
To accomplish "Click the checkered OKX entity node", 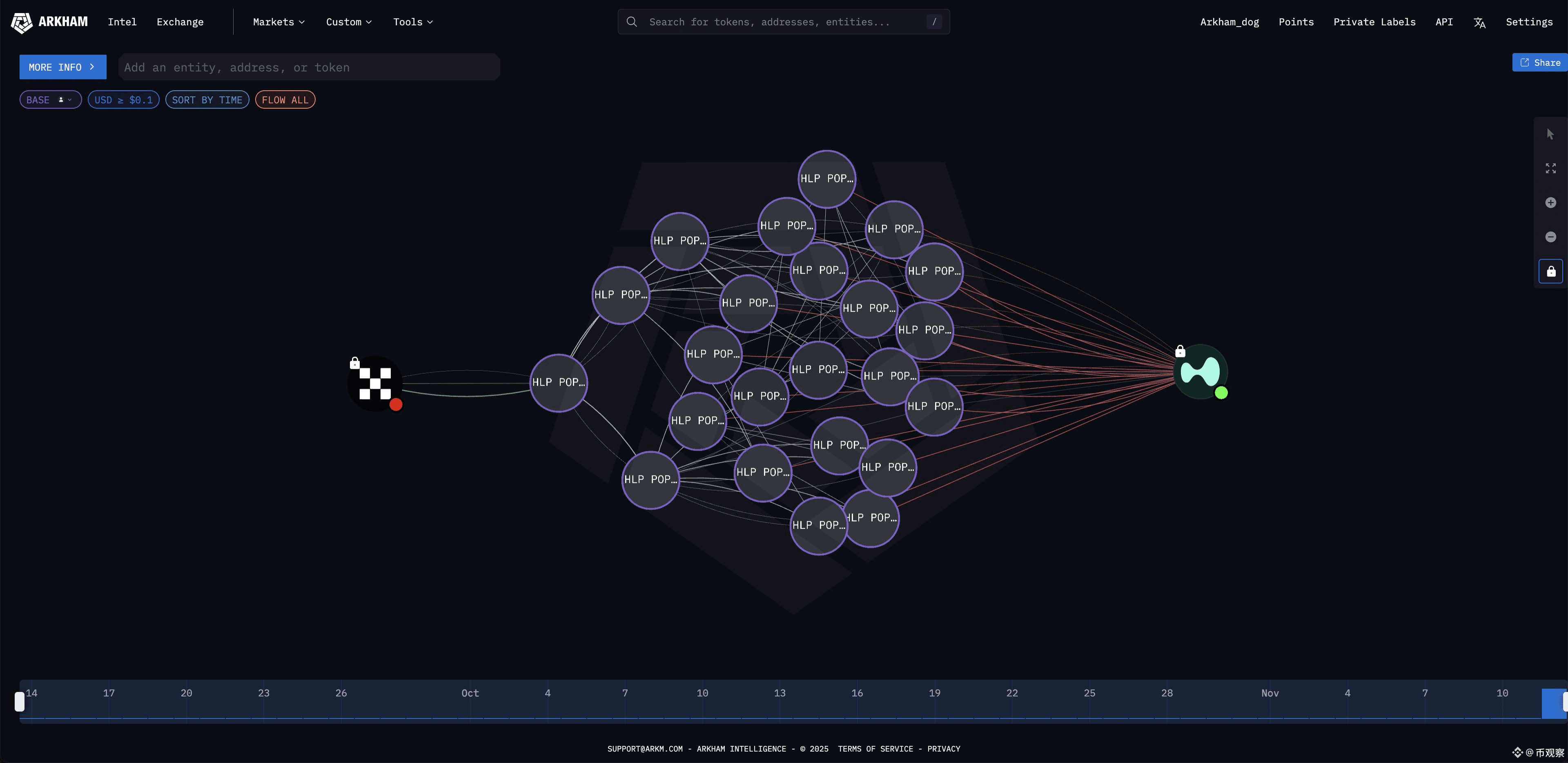I will (x=375, y=384).
